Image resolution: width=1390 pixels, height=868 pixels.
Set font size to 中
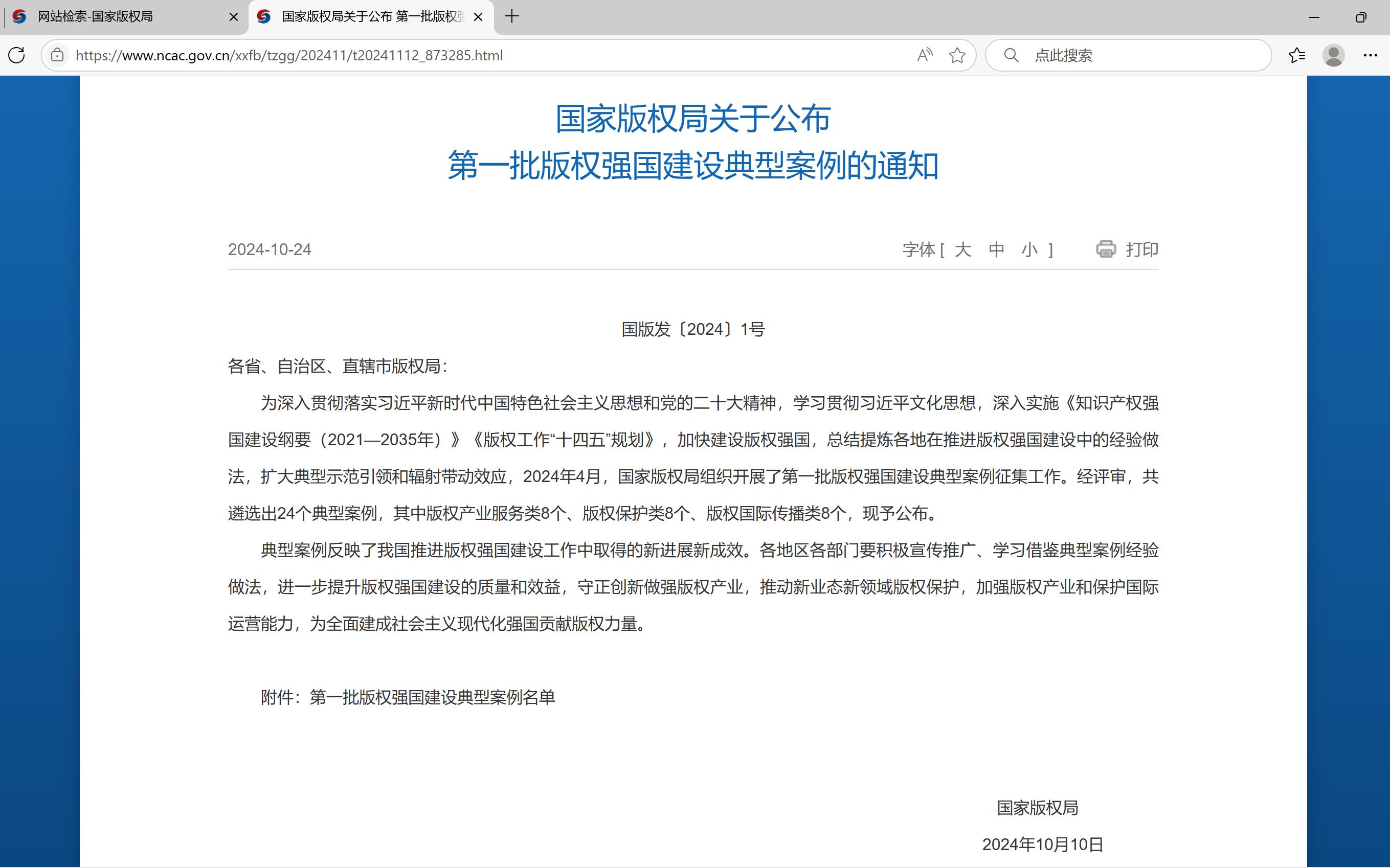[996, 250]
